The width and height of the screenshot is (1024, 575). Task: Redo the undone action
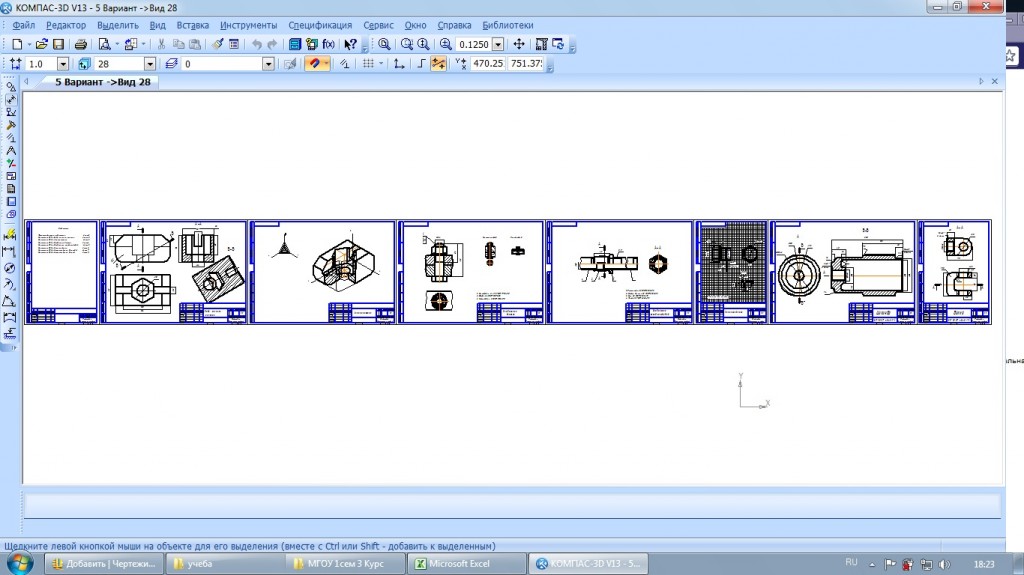(272, 44)
